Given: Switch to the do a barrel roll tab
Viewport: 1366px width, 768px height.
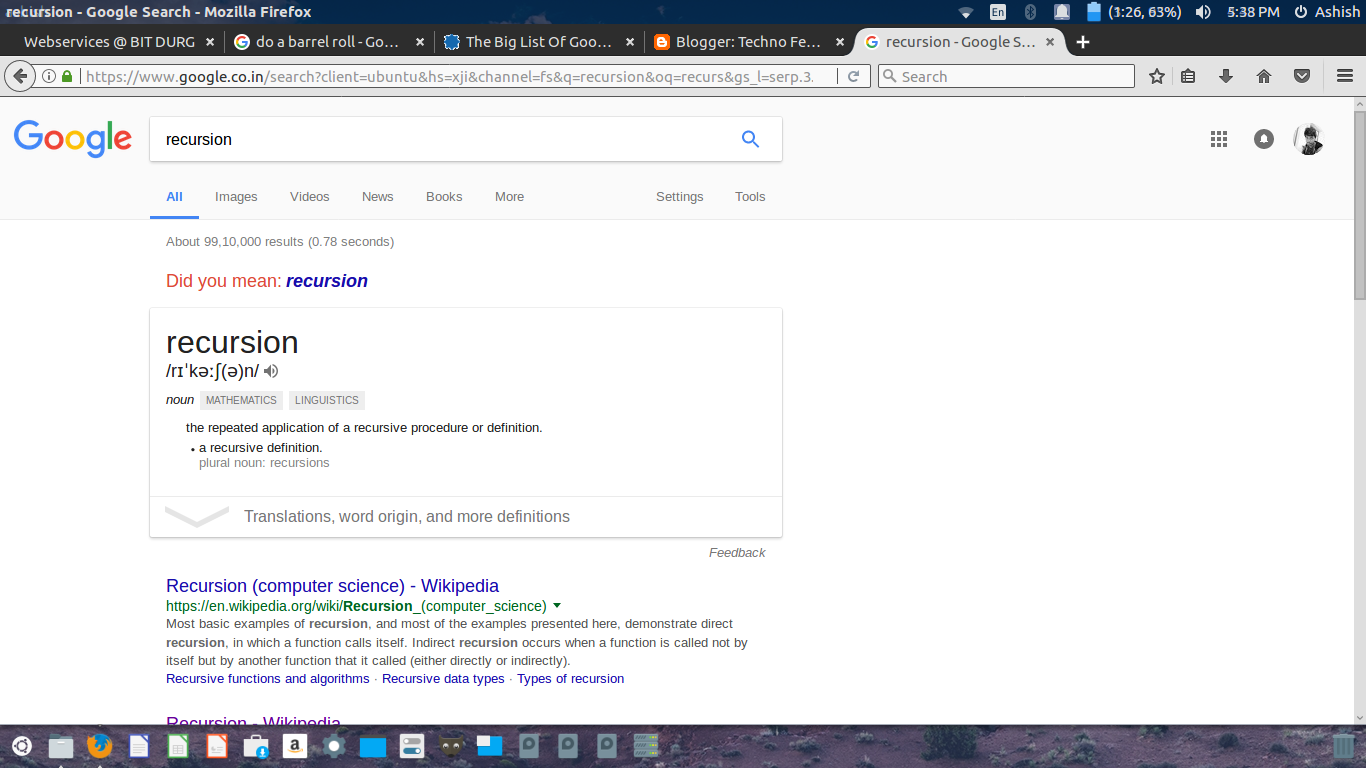Looking at the screenshot, I should click(x=329, y=42).
